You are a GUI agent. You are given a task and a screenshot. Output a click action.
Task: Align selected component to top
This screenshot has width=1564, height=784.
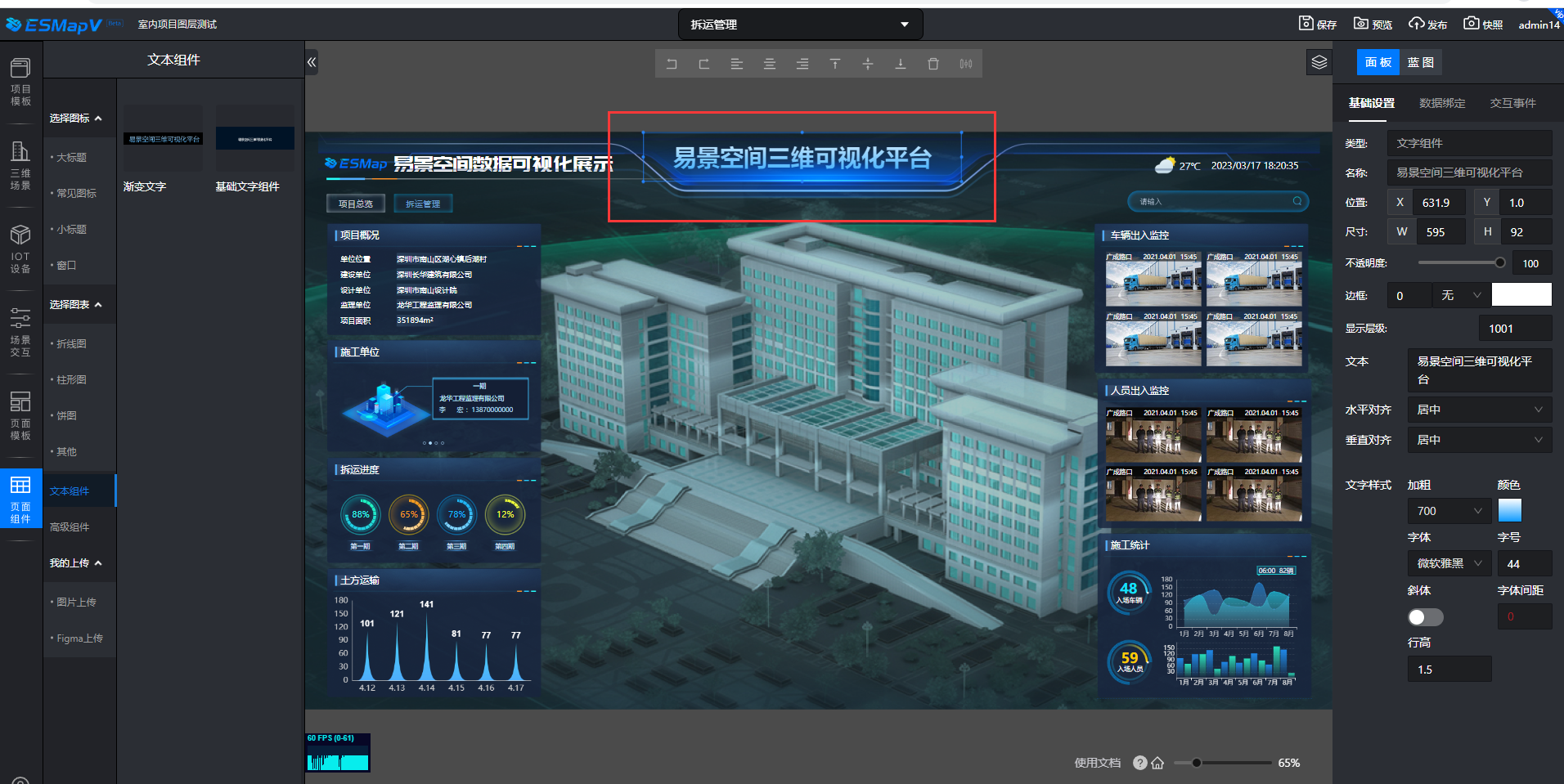pyautogui.click(x=835, y=64)
